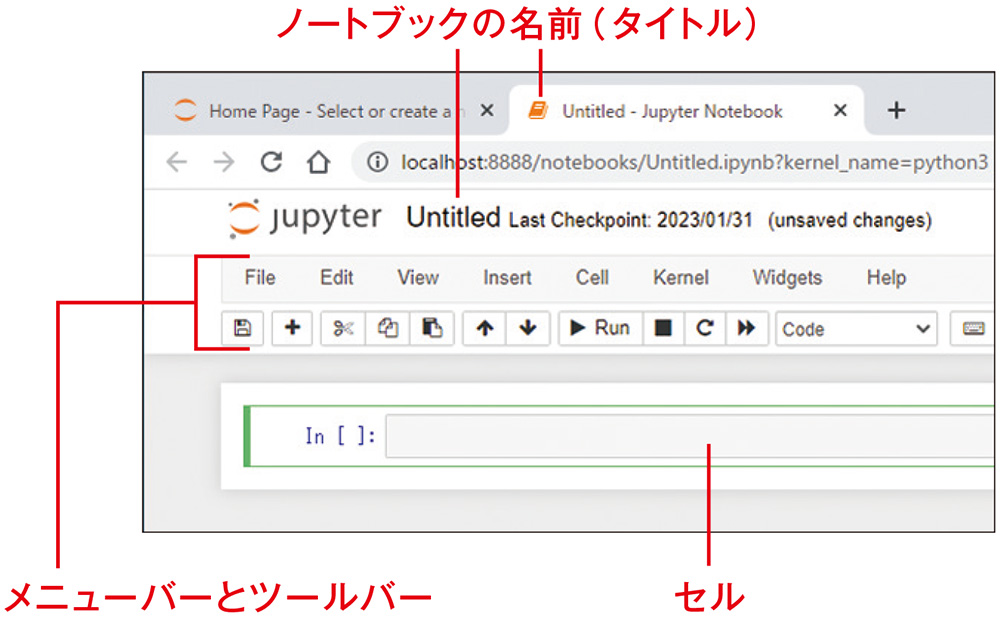Move the selected cell up

[x=485, y=328]
